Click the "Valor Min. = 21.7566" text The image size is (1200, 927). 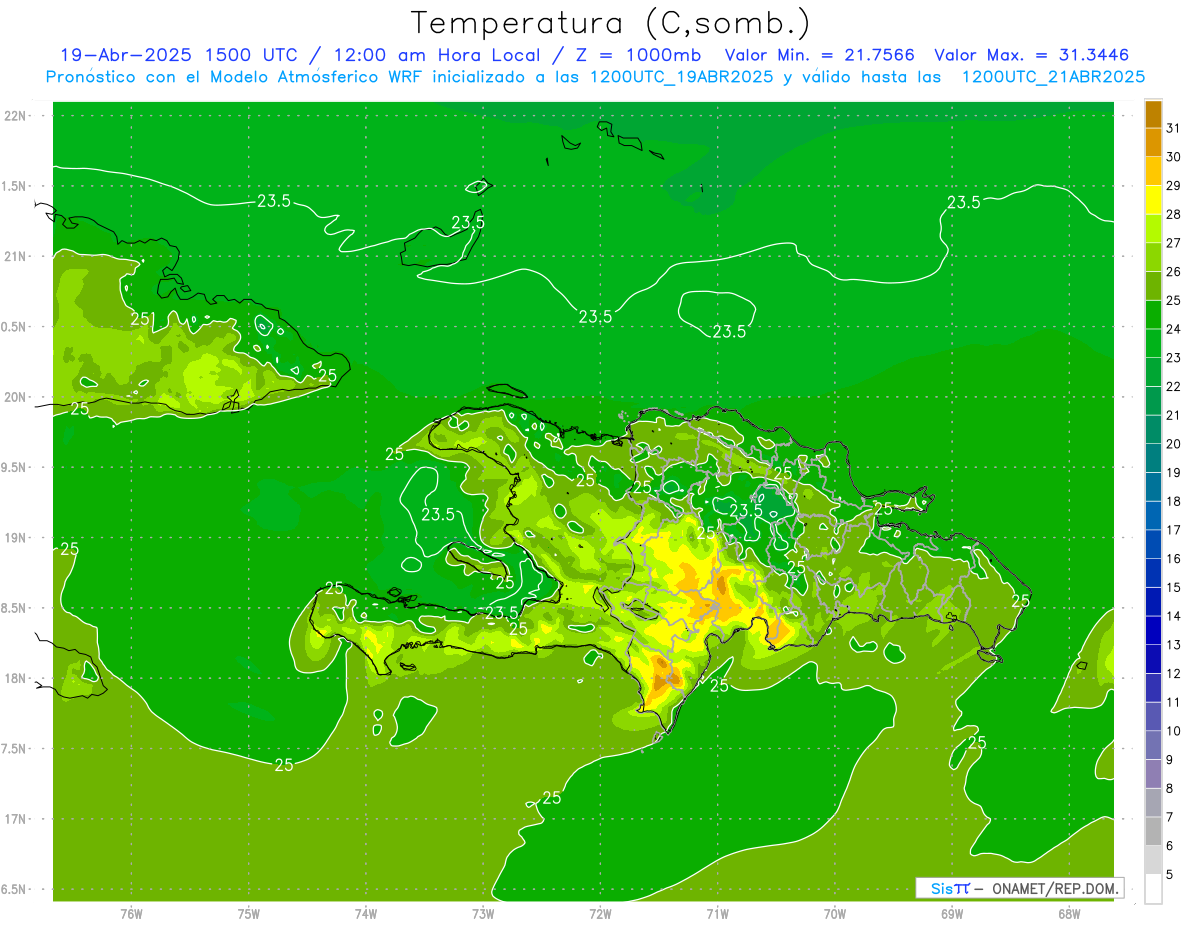[819, 55]
